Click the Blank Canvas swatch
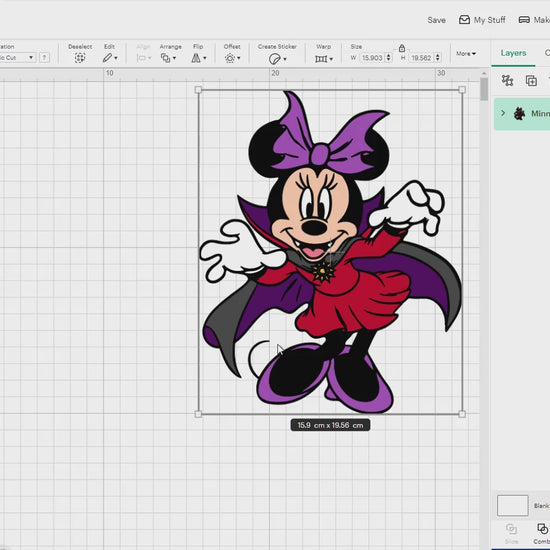The width and height of the screenshot is (550, 550). [512, 505]
